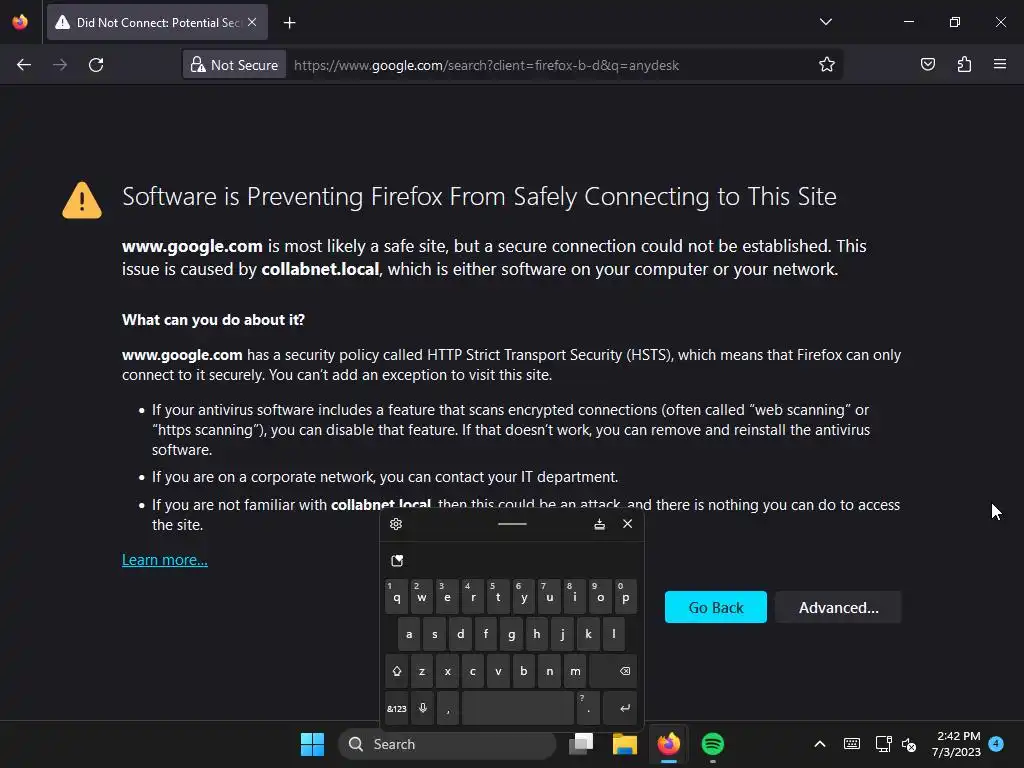The height and width of the screenshot is (768, 1024).
Task: Tap the q key
Action: 396,596
